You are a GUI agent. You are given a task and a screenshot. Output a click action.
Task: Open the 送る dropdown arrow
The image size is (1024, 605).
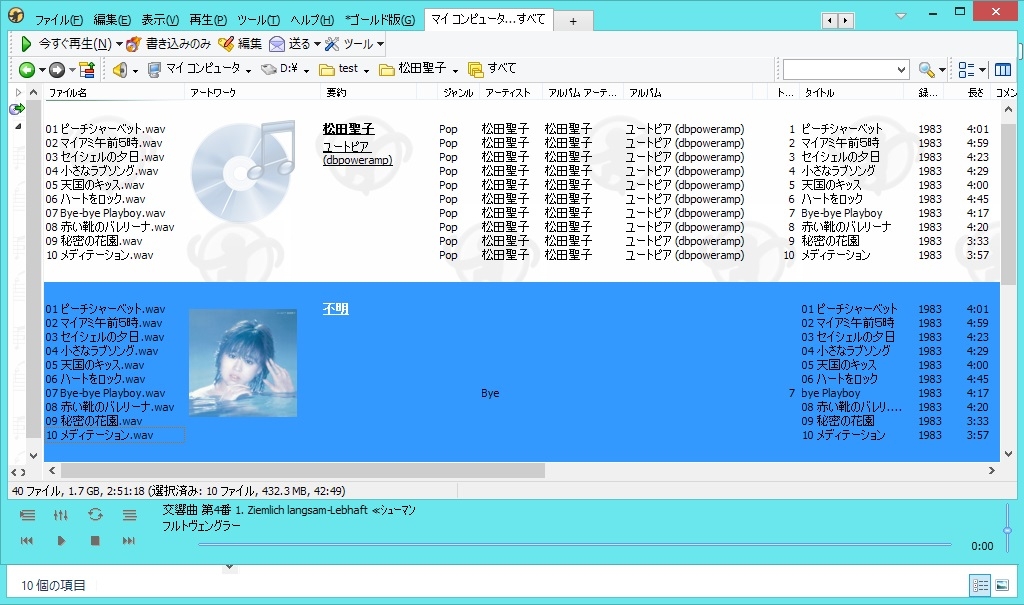point(317,44)
